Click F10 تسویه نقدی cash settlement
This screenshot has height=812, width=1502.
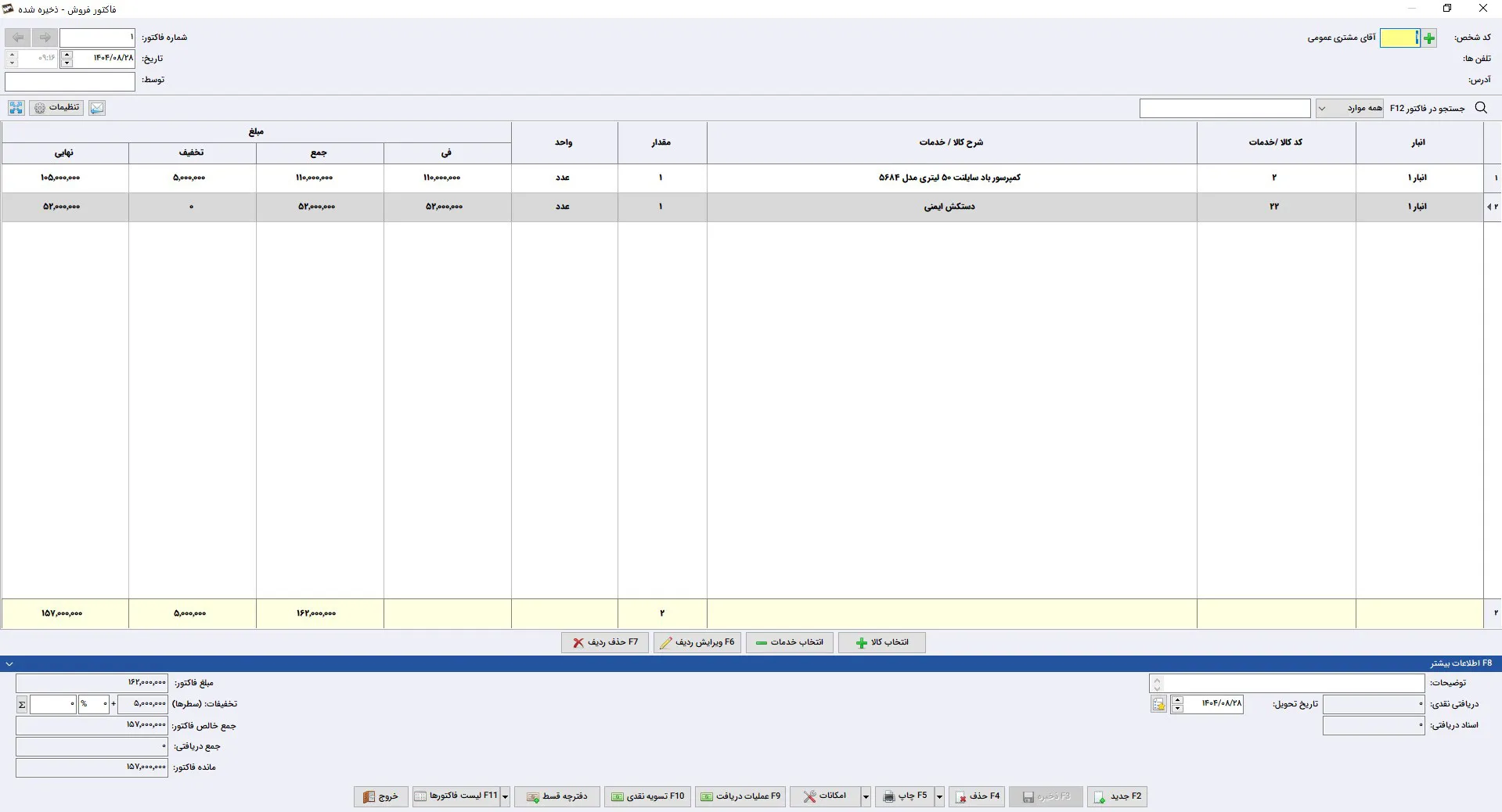648,796
